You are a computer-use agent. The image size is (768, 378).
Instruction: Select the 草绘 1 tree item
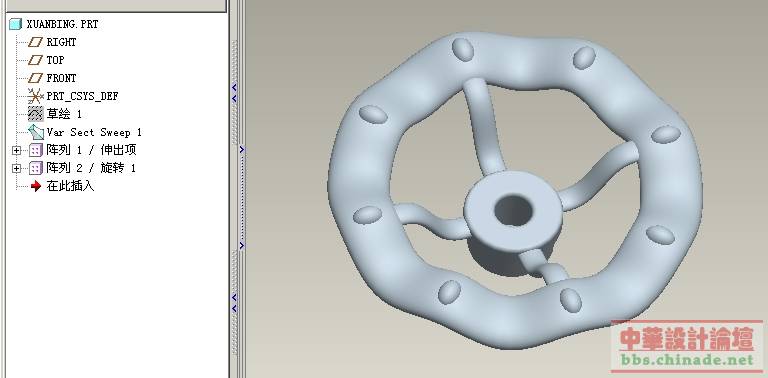(64, 114)
